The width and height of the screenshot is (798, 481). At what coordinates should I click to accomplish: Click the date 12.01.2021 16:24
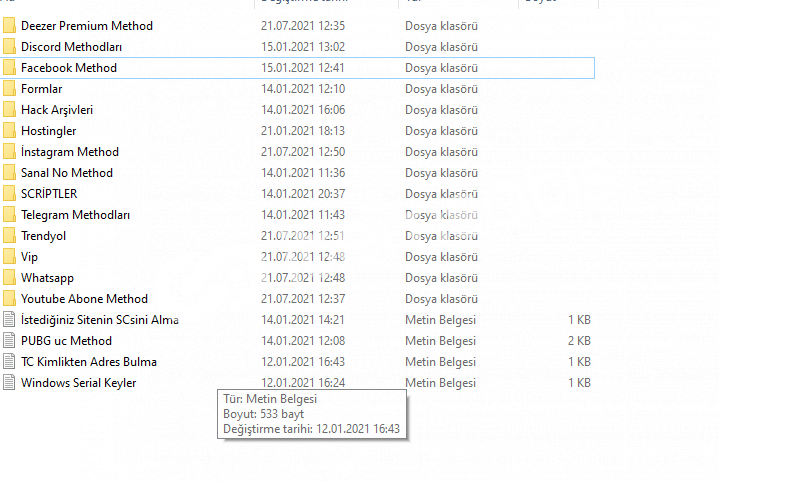coord(303,383)
